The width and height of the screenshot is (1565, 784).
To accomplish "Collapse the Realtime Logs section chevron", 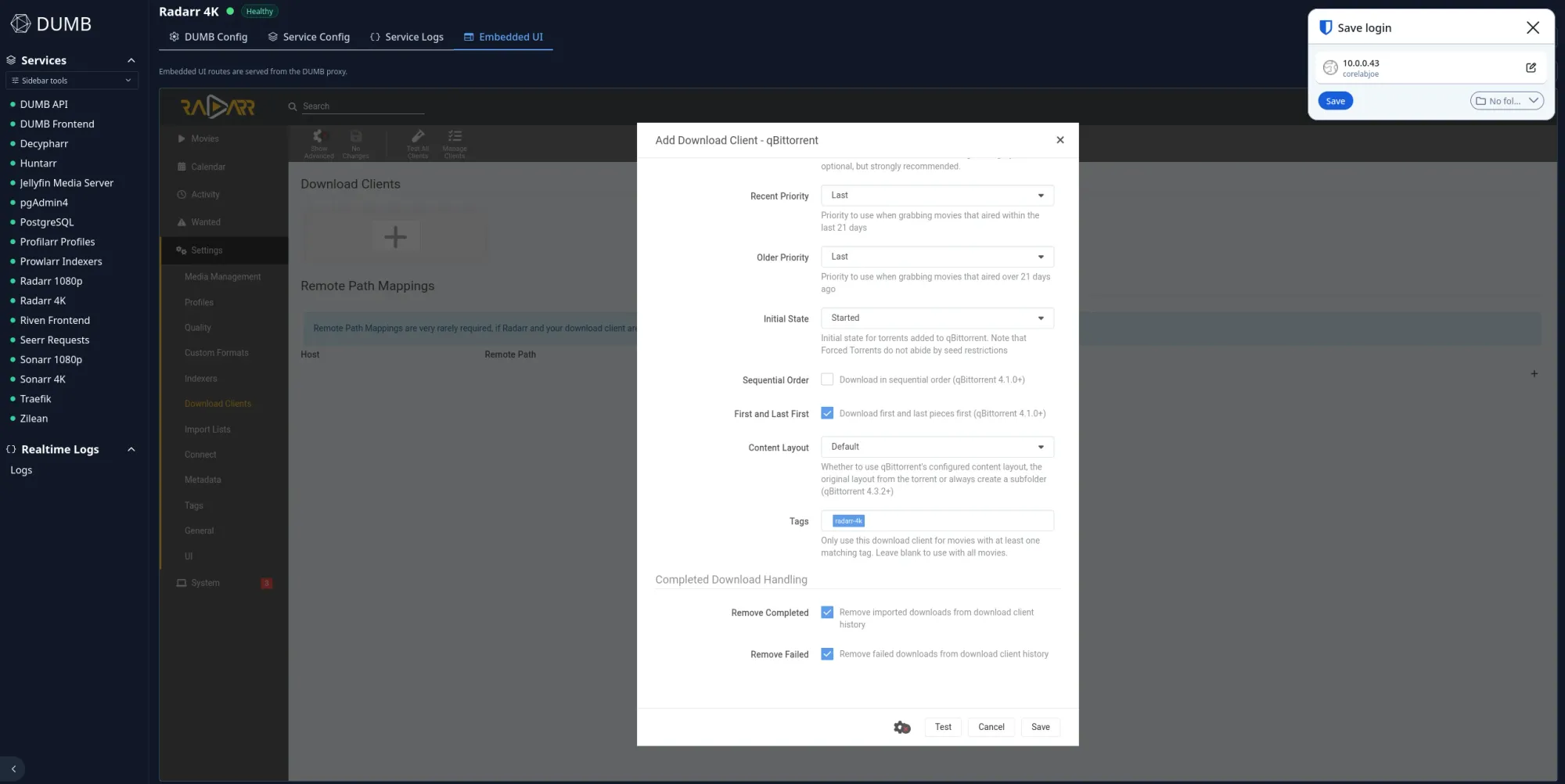I will [x=131, y=449].
